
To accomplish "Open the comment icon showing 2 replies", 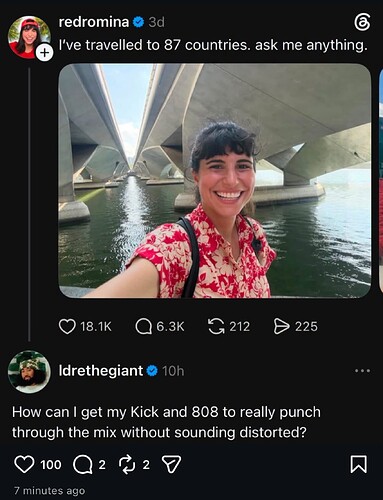I will [x=82, y=464].
